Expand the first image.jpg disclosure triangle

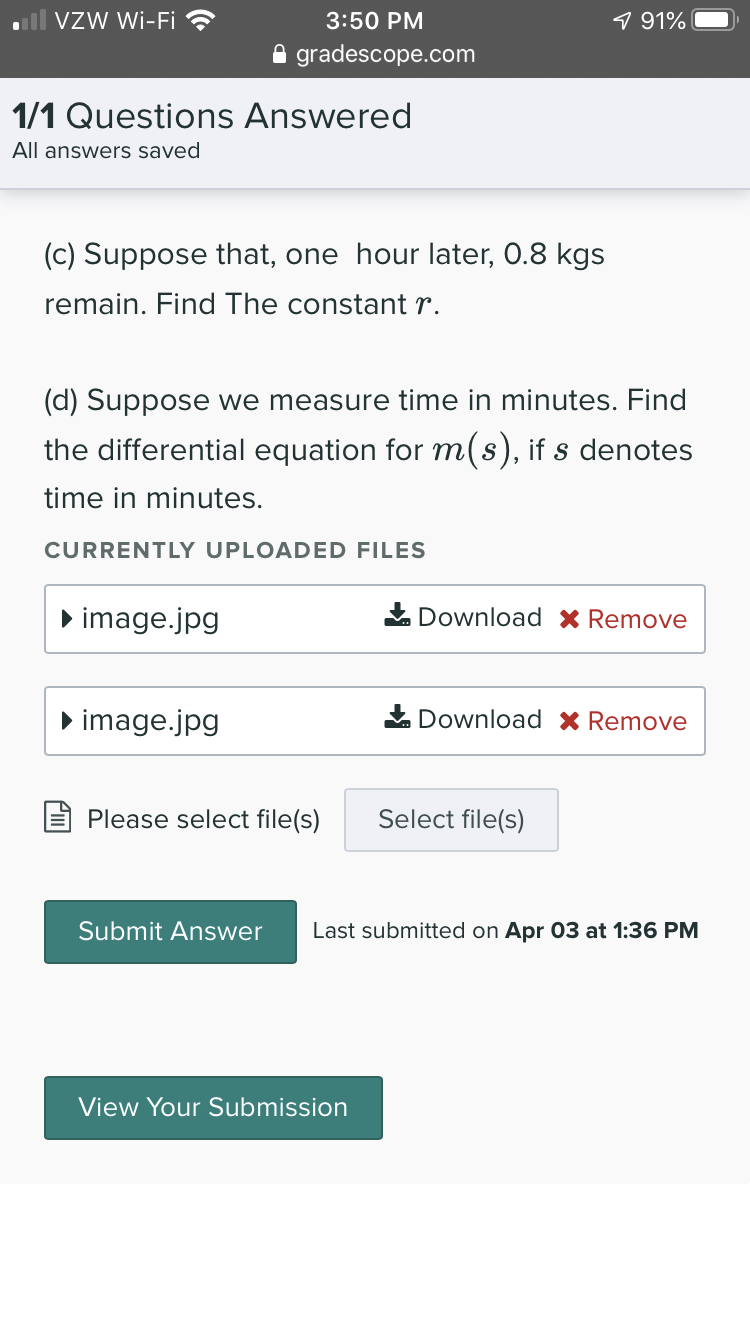(66, 619)
